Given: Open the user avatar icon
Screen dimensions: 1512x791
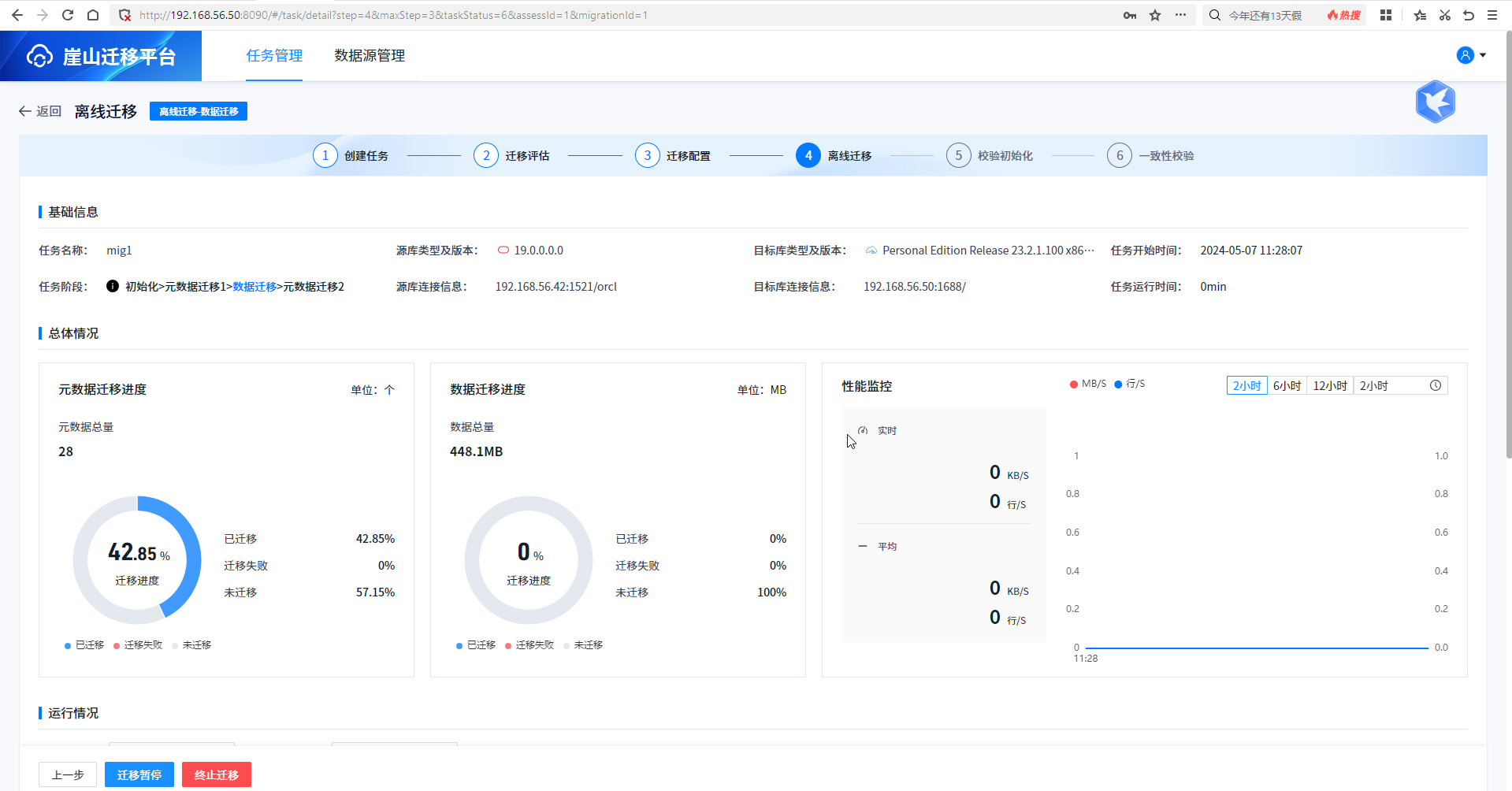Looking at the screenshot, I should (1465, 55).
